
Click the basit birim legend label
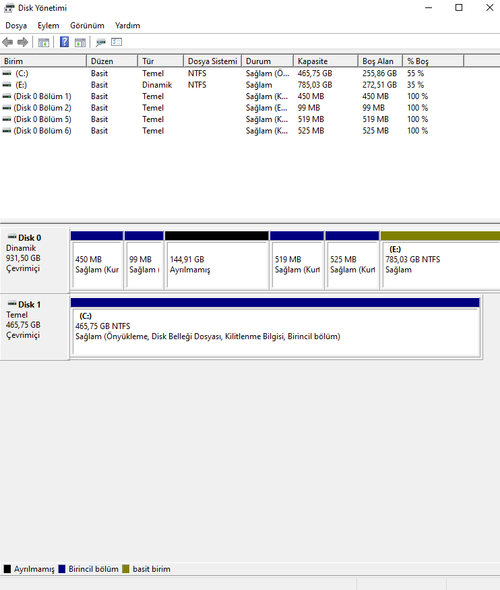(151, 569)
